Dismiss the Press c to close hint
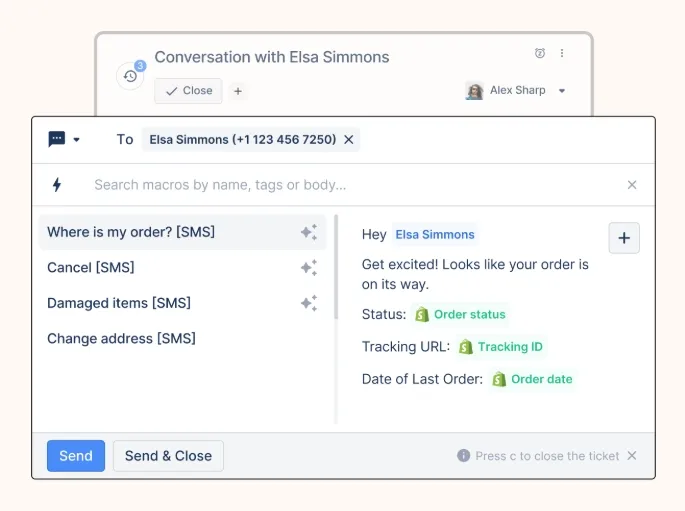Image resolution: width=685 pixels, height=511 pixels. (x=631, y=456)
